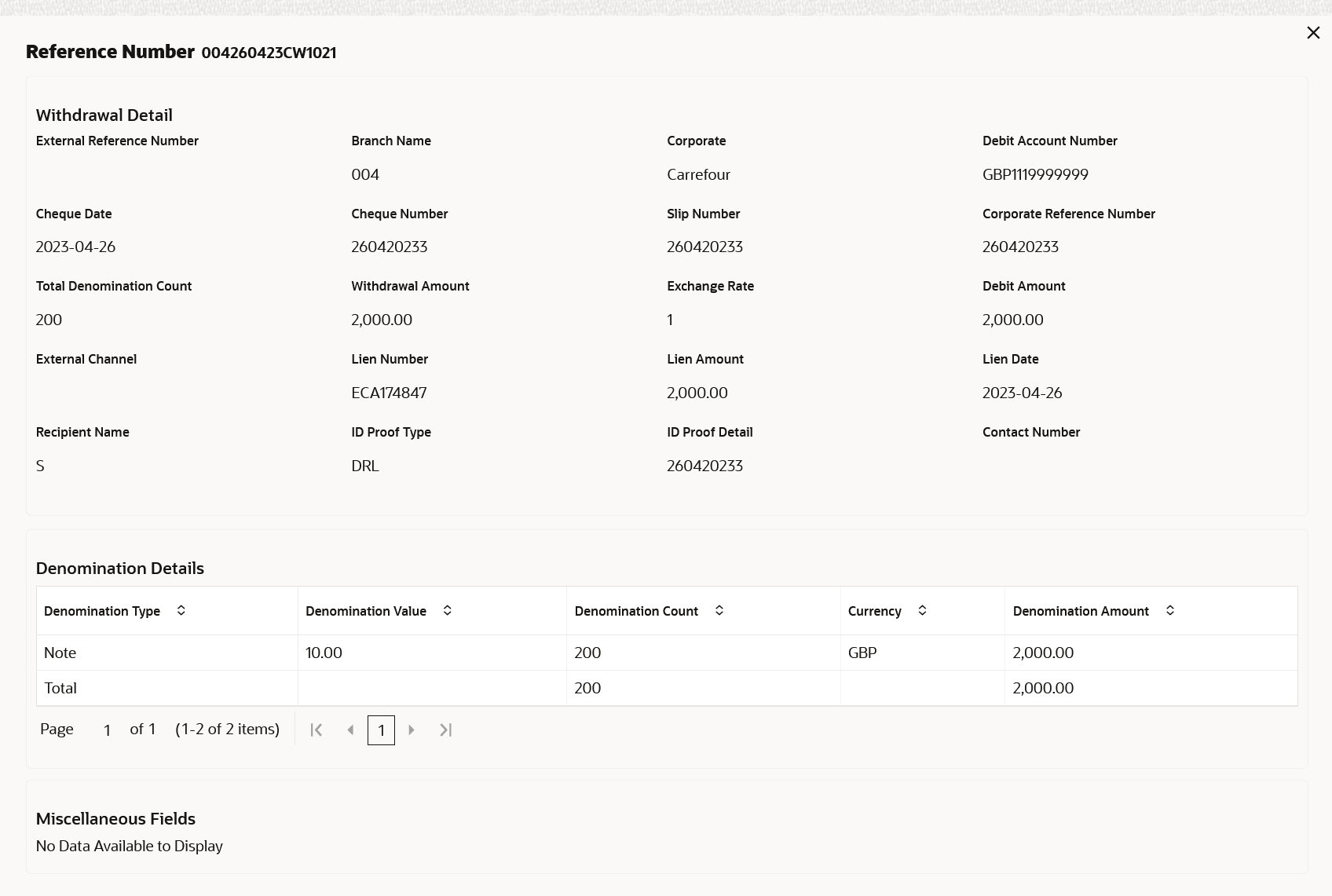Image resolution: width=1332 pixels, height=896 pixels.
Task: Go to first page of denominations
Action: click(x=317, y=730)
